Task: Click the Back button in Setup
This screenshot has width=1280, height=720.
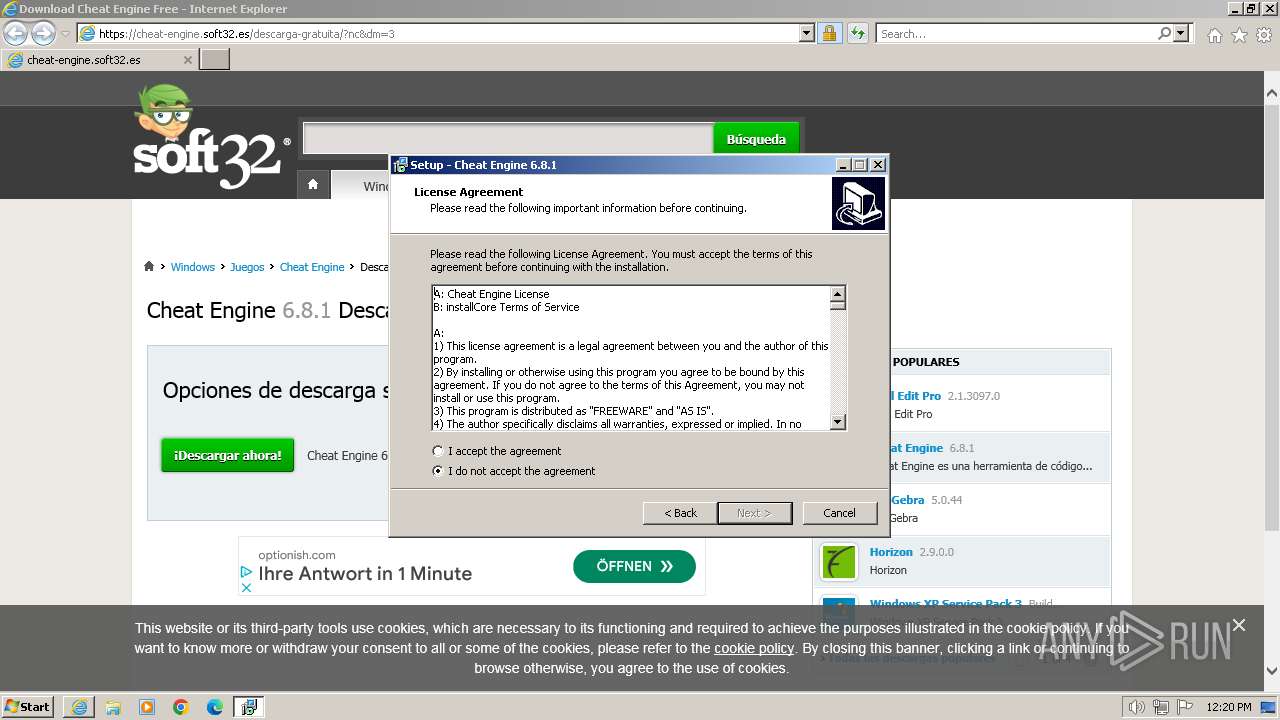Action: coord(680,513)
